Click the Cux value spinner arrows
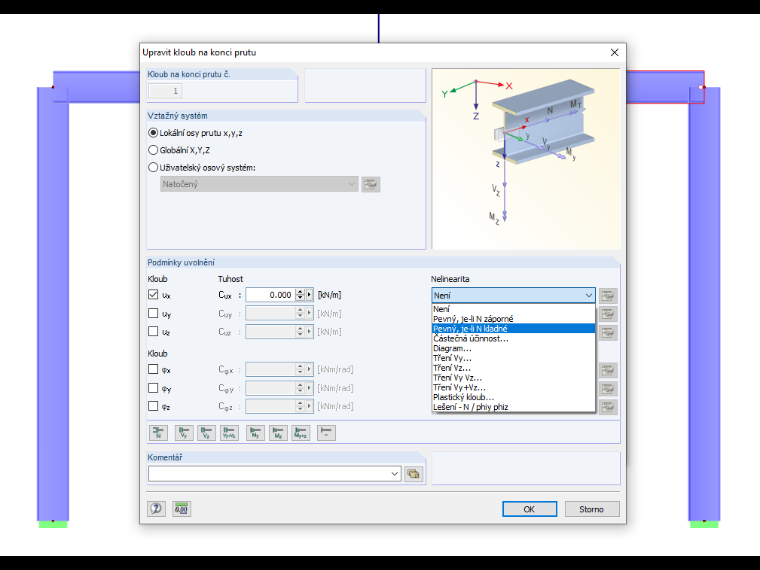This screenshot has height=570, width=760. 300,295
